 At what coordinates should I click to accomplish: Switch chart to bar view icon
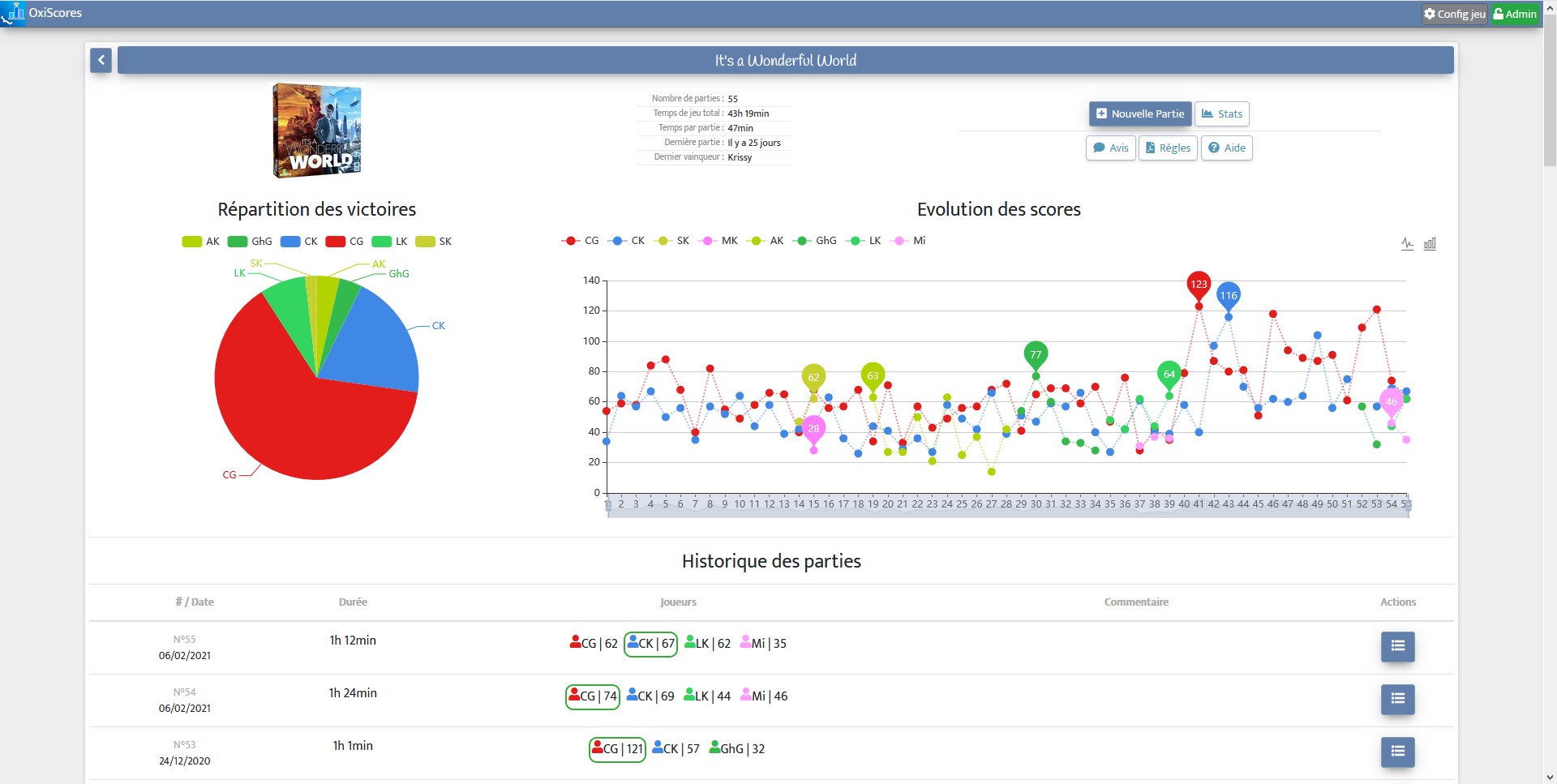pos(1430,244)
